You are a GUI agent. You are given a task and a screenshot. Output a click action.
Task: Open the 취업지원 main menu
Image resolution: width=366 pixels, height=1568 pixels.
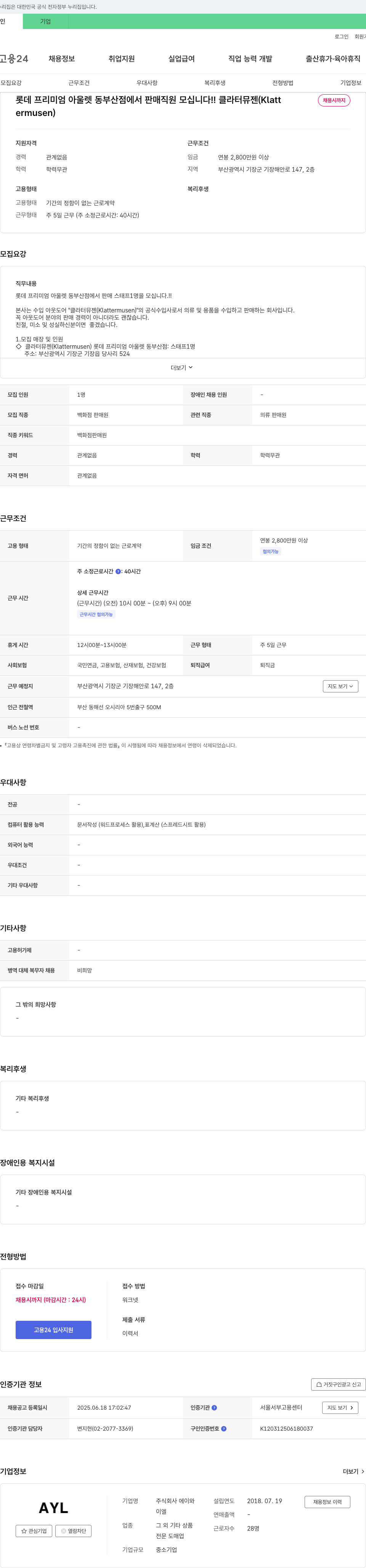(122, 59)
